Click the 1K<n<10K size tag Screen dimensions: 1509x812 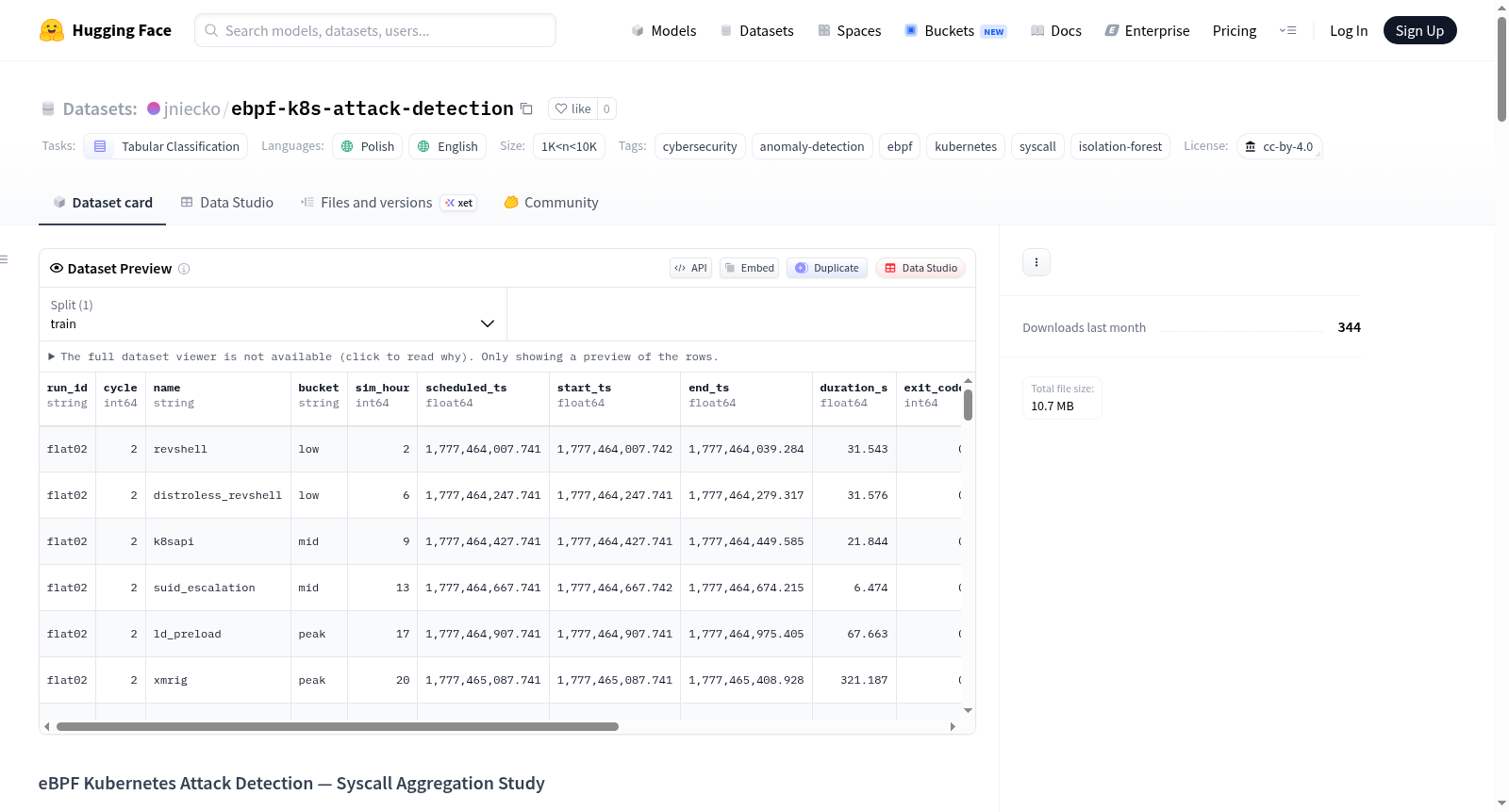click(569, 146)
